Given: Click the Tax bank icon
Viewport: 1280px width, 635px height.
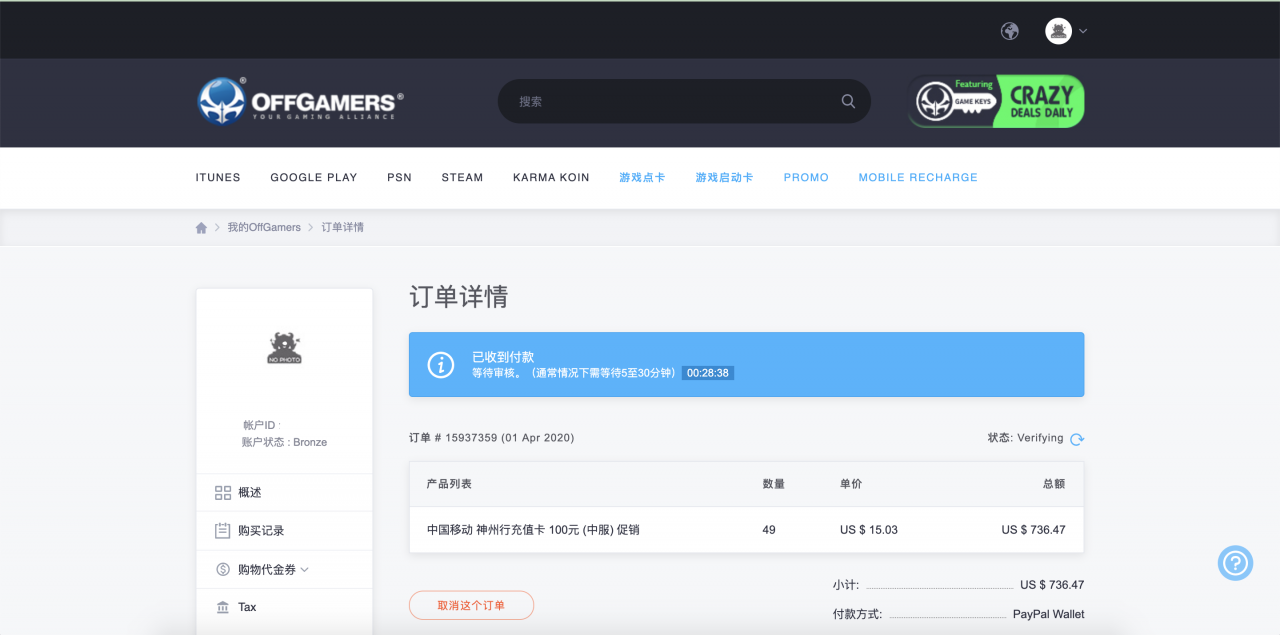Looking at the screenshot, I should click(223, 607).
